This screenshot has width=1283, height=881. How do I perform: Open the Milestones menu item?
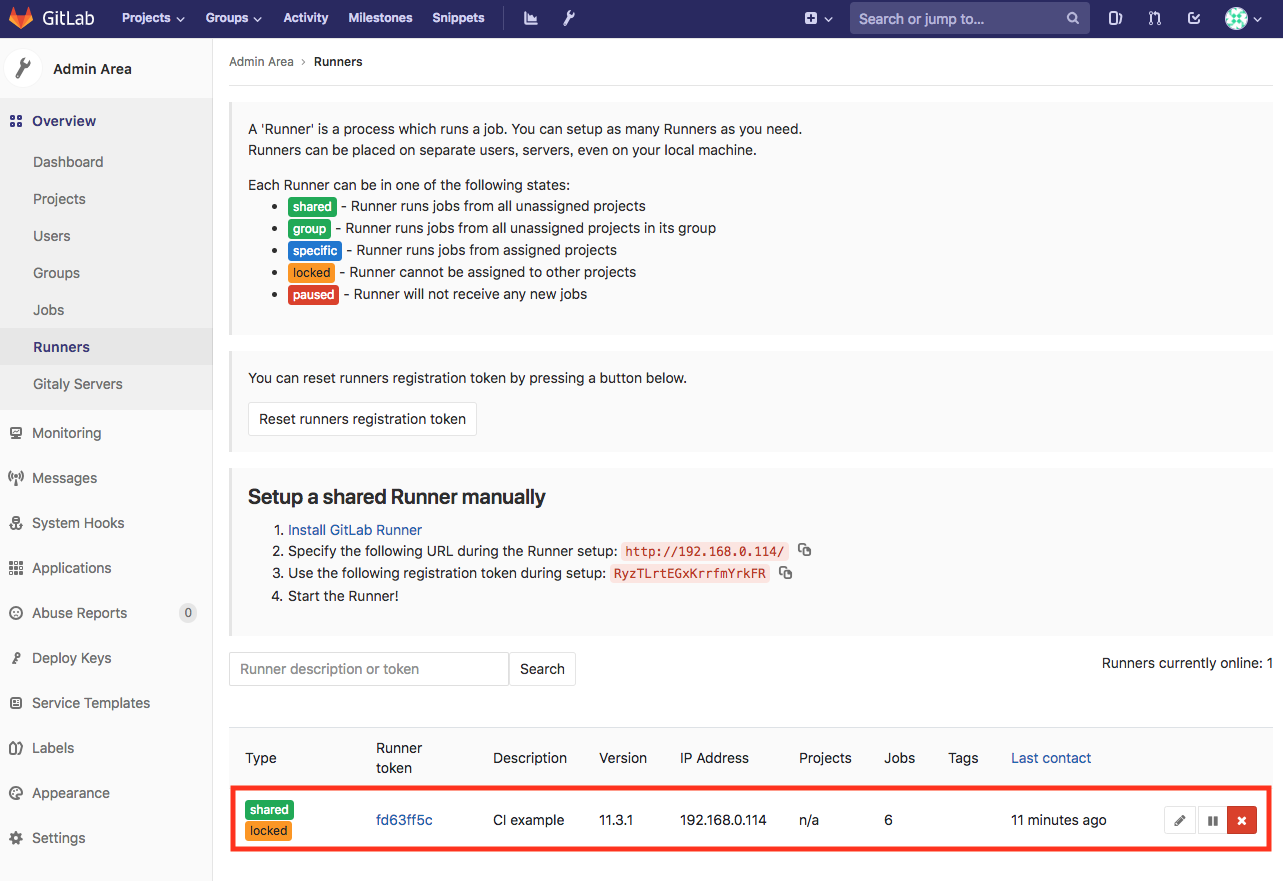[x=380, y=18]
